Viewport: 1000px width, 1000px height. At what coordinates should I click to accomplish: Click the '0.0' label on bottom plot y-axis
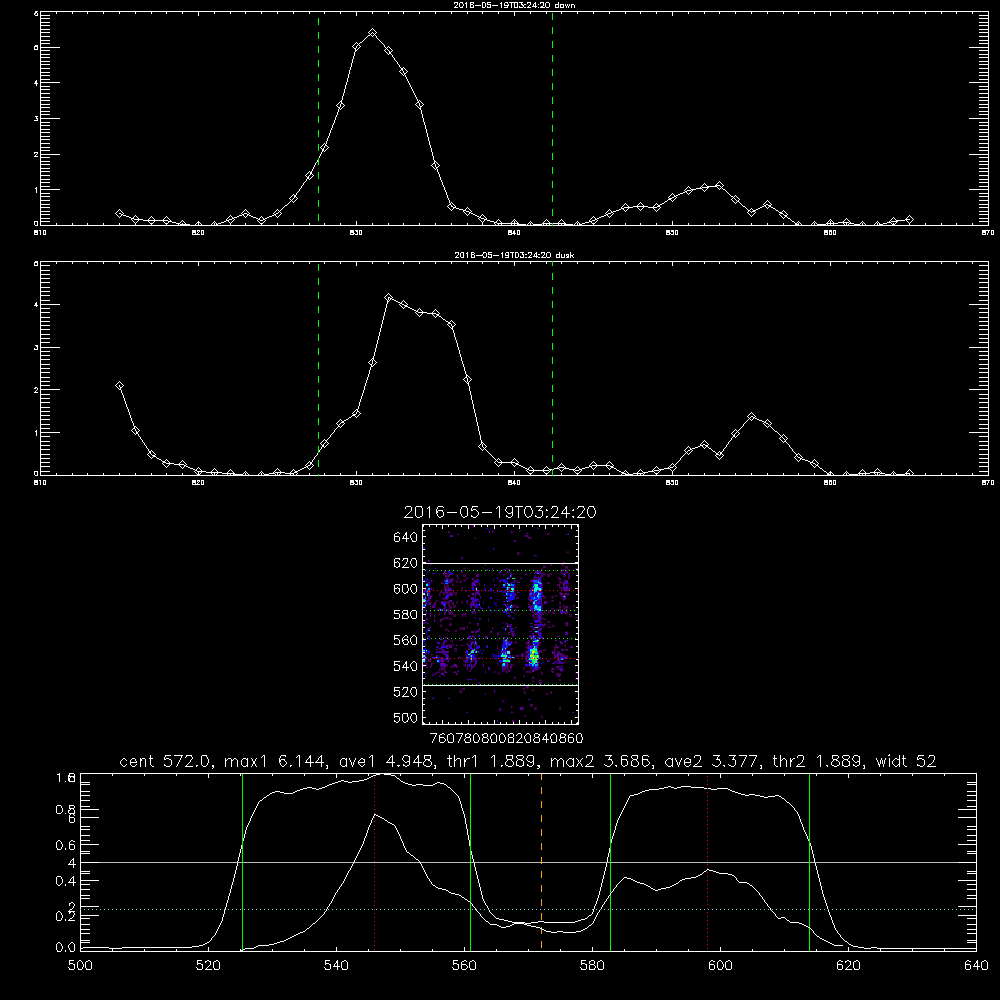66,948
